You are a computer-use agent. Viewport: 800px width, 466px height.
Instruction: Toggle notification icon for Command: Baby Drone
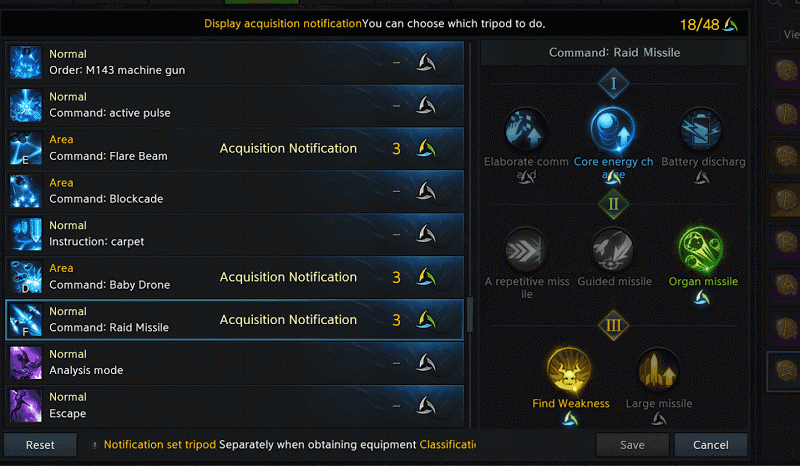tap(426, 277)
